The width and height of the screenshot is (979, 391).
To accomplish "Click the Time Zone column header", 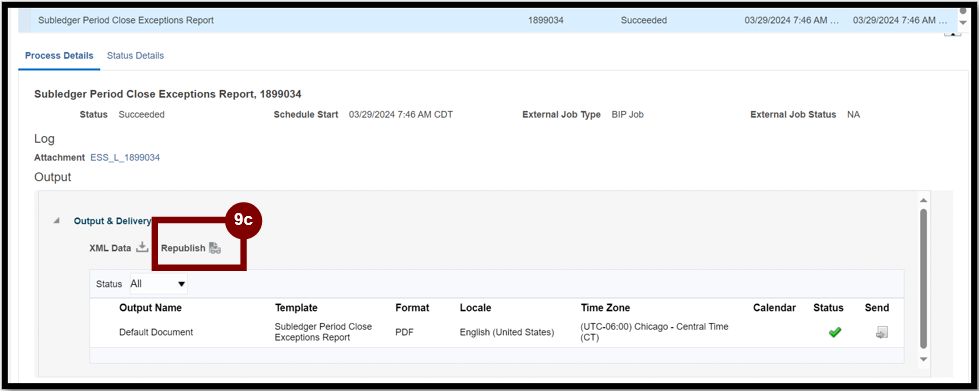I will (605, 307).
